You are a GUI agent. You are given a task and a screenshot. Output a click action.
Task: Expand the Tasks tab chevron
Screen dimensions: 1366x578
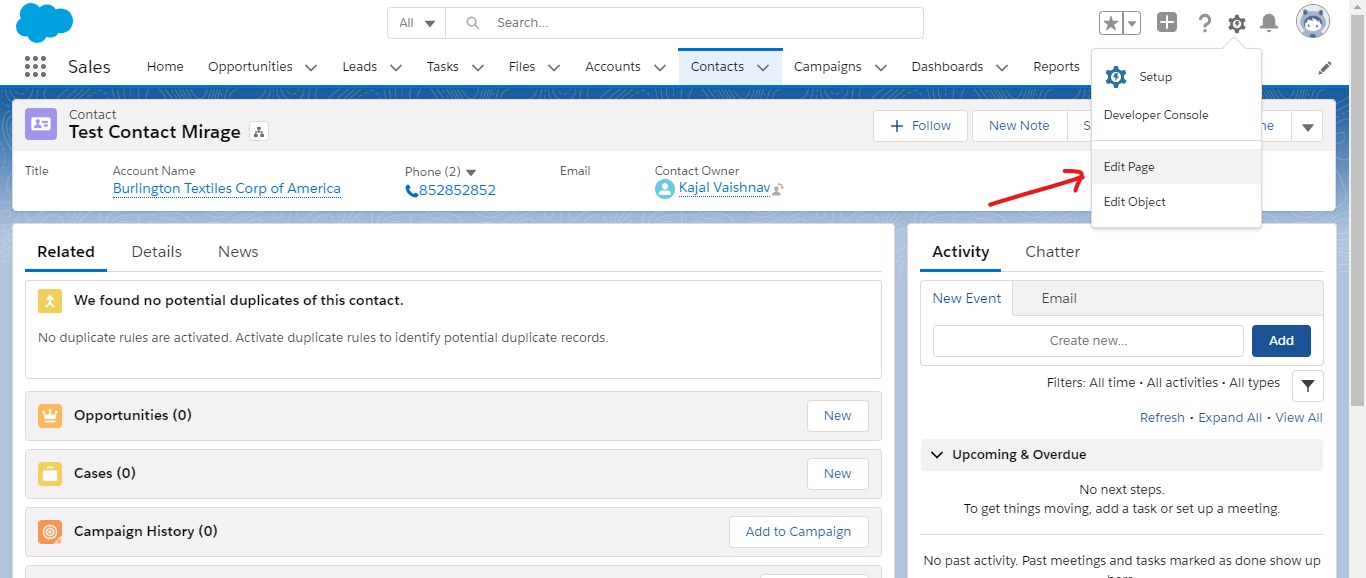point(478,68)
